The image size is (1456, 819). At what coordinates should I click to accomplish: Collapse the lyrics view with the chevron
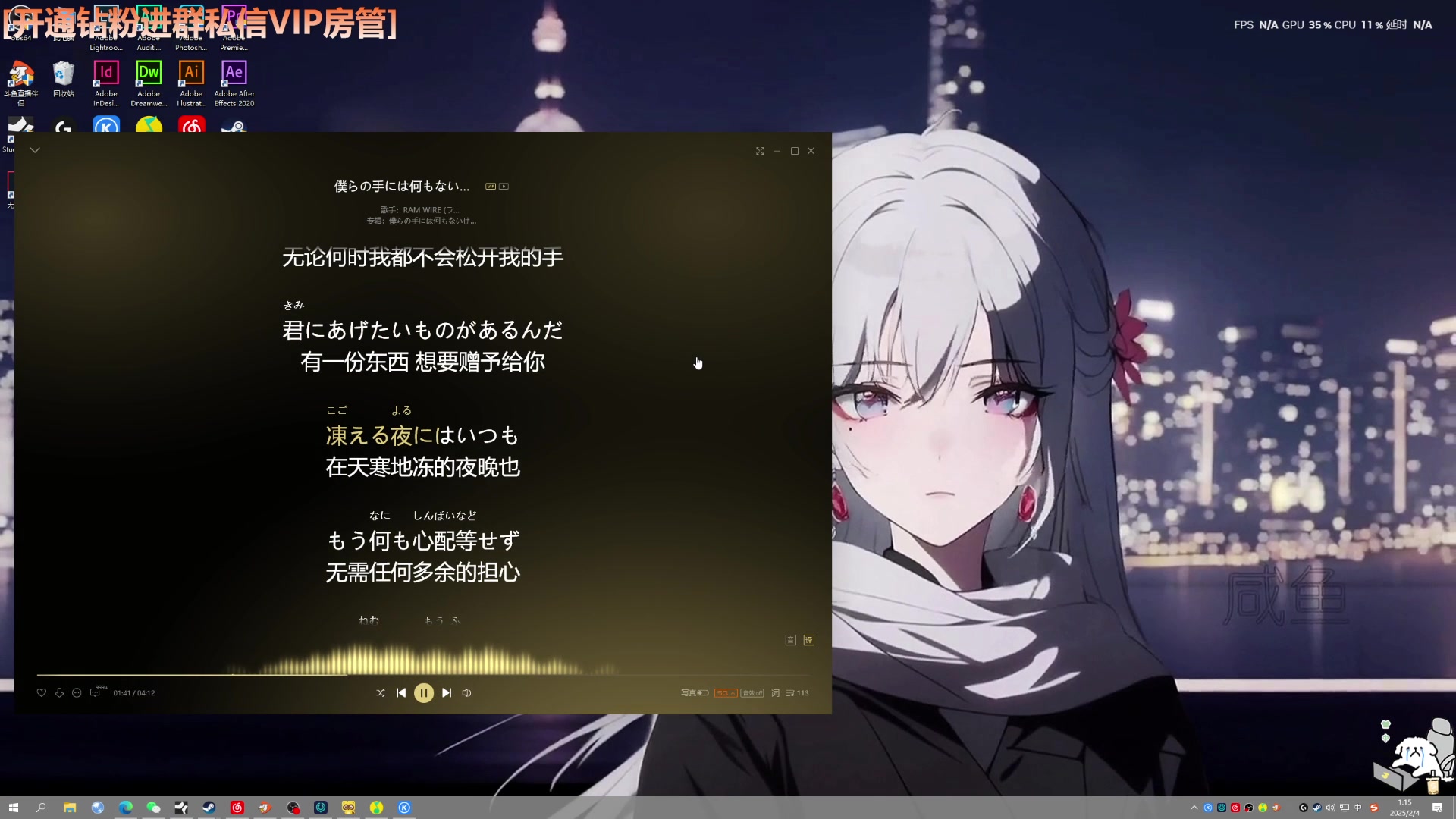[x=35, y=150]
